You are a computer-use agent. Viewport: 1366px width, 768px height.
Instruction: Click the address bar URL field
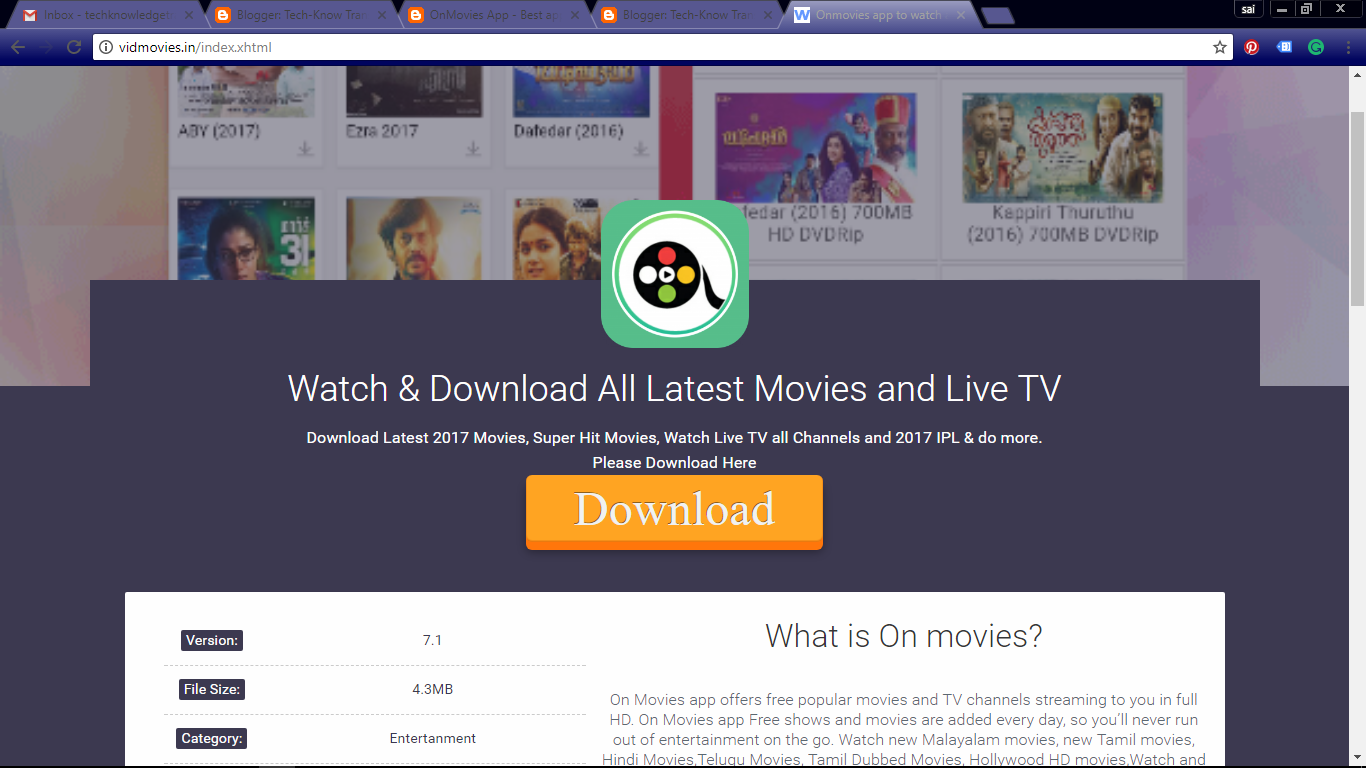click(660, 47)
